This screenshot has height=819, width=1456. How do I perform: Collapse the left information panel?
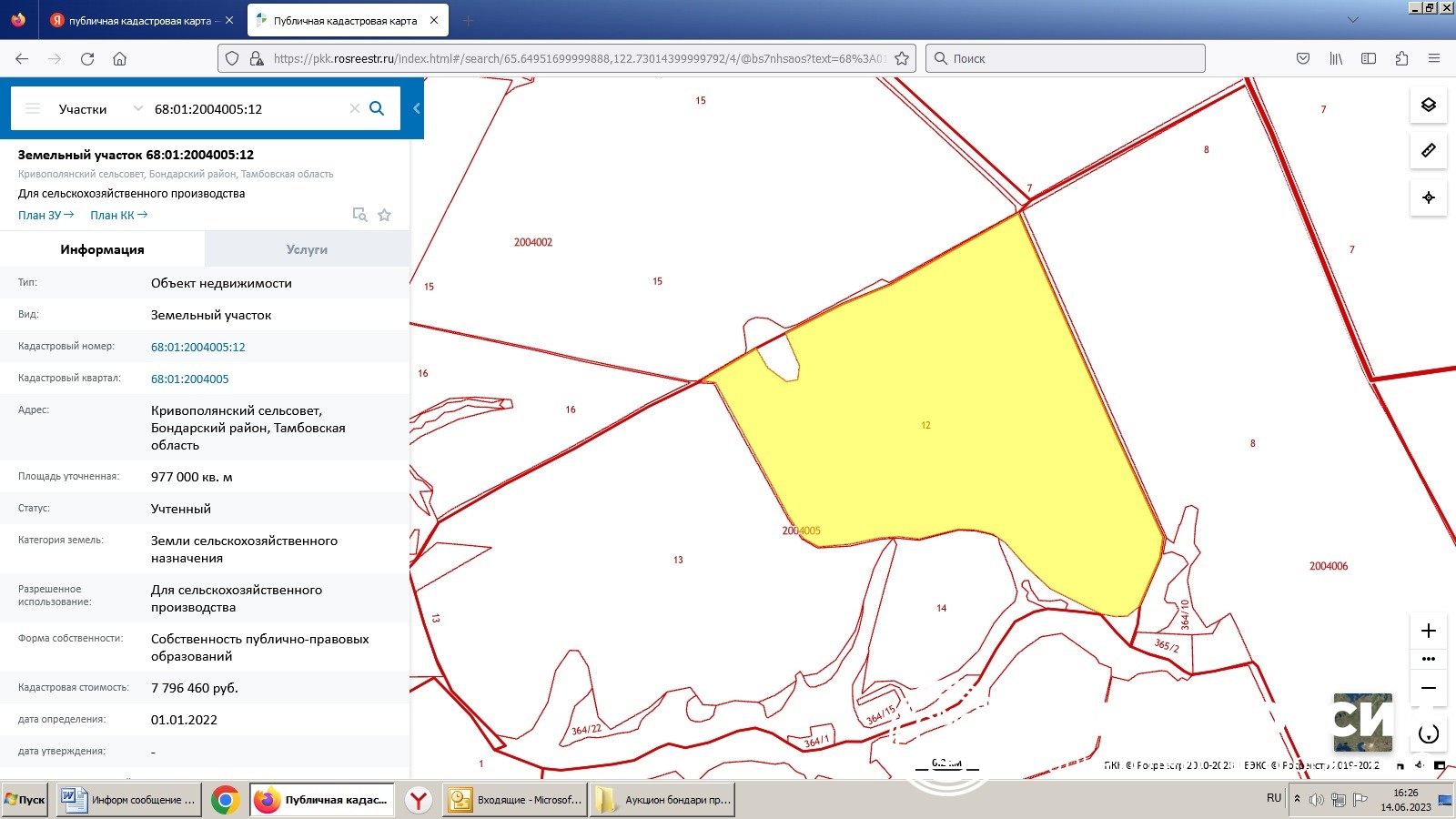click(x=416, y=108)
